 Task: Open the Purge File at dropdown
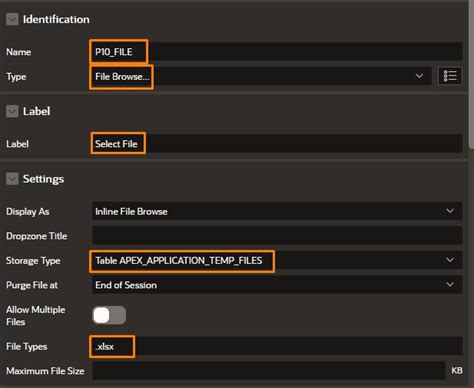click(277, 285)
